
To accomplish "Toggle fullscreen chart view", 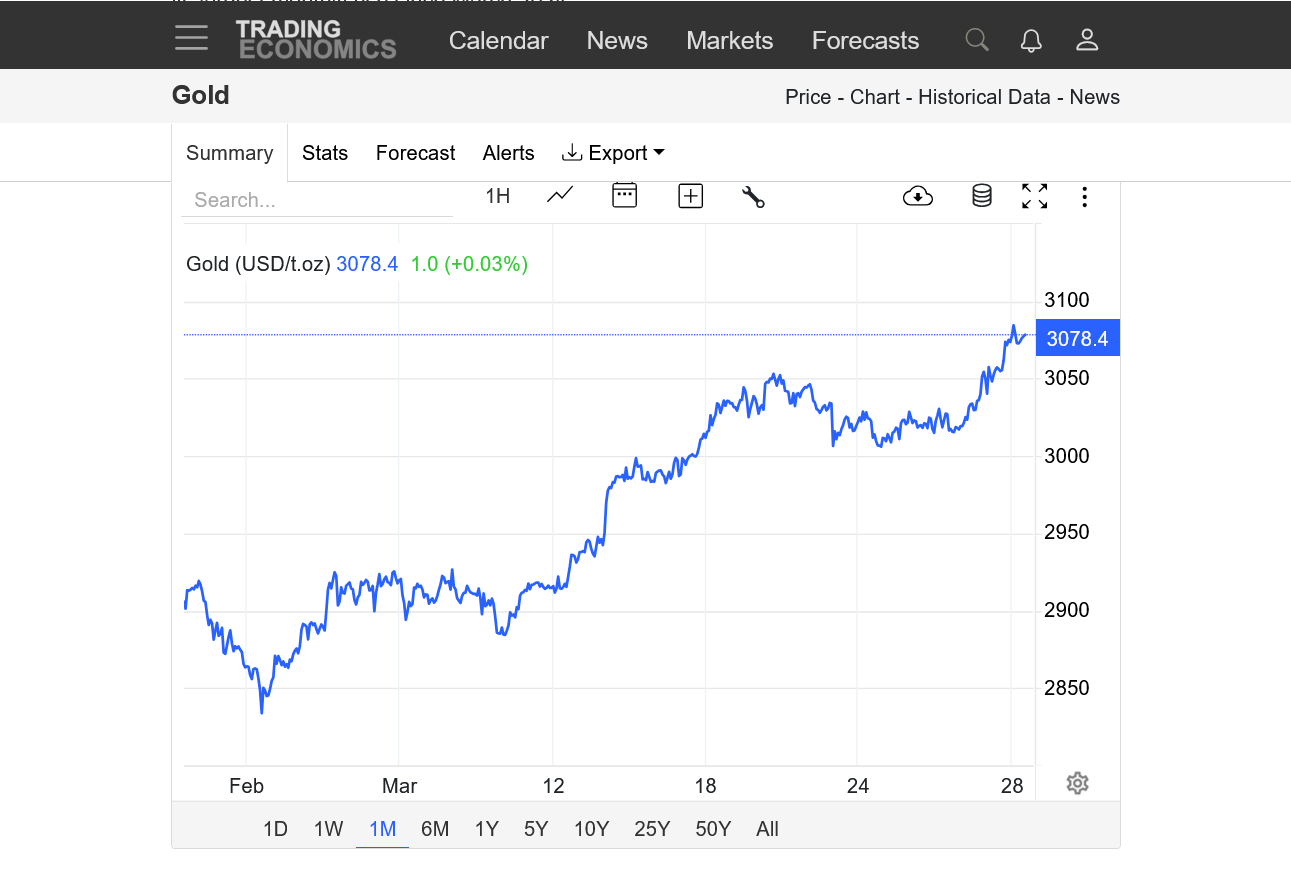I will point(1035,196).
